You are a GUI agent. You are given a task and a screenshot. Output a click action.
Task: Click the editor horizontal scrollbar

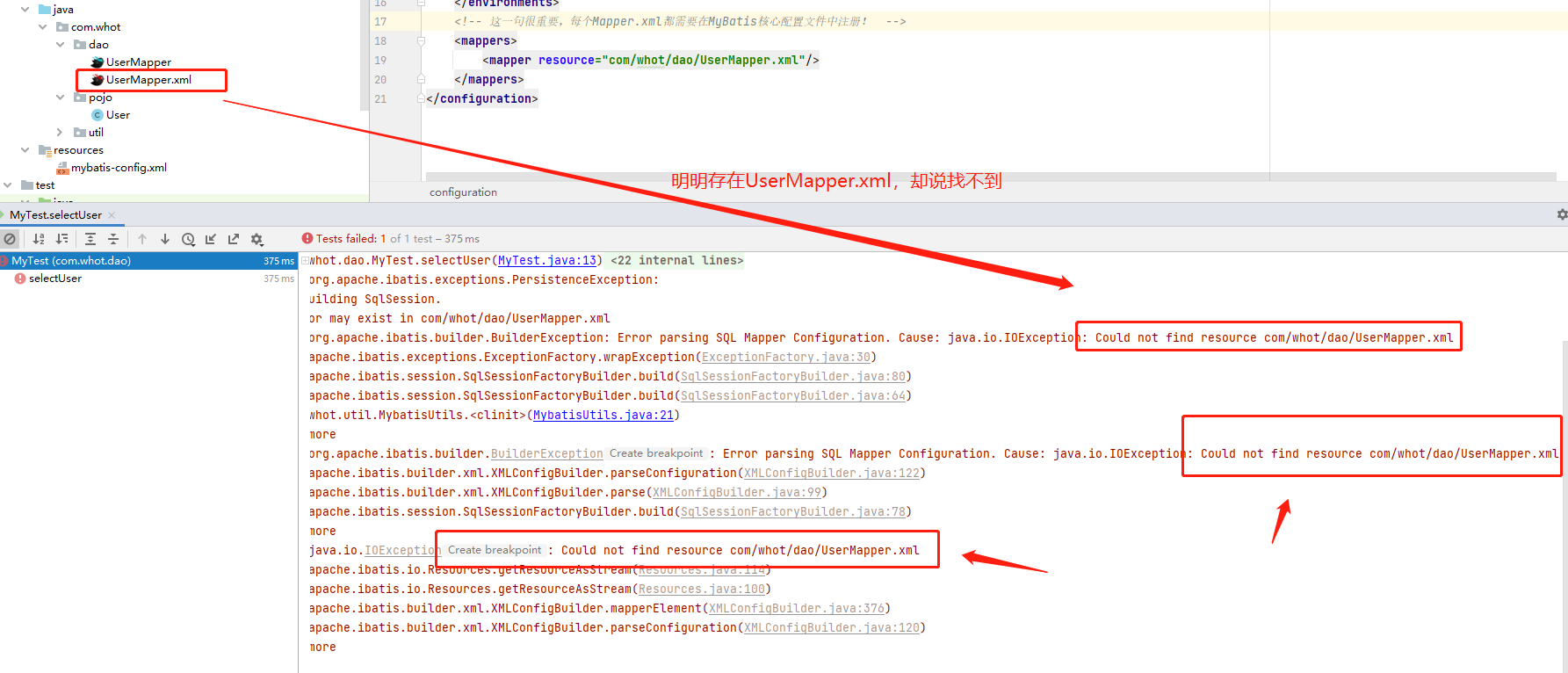pos(991,177)
